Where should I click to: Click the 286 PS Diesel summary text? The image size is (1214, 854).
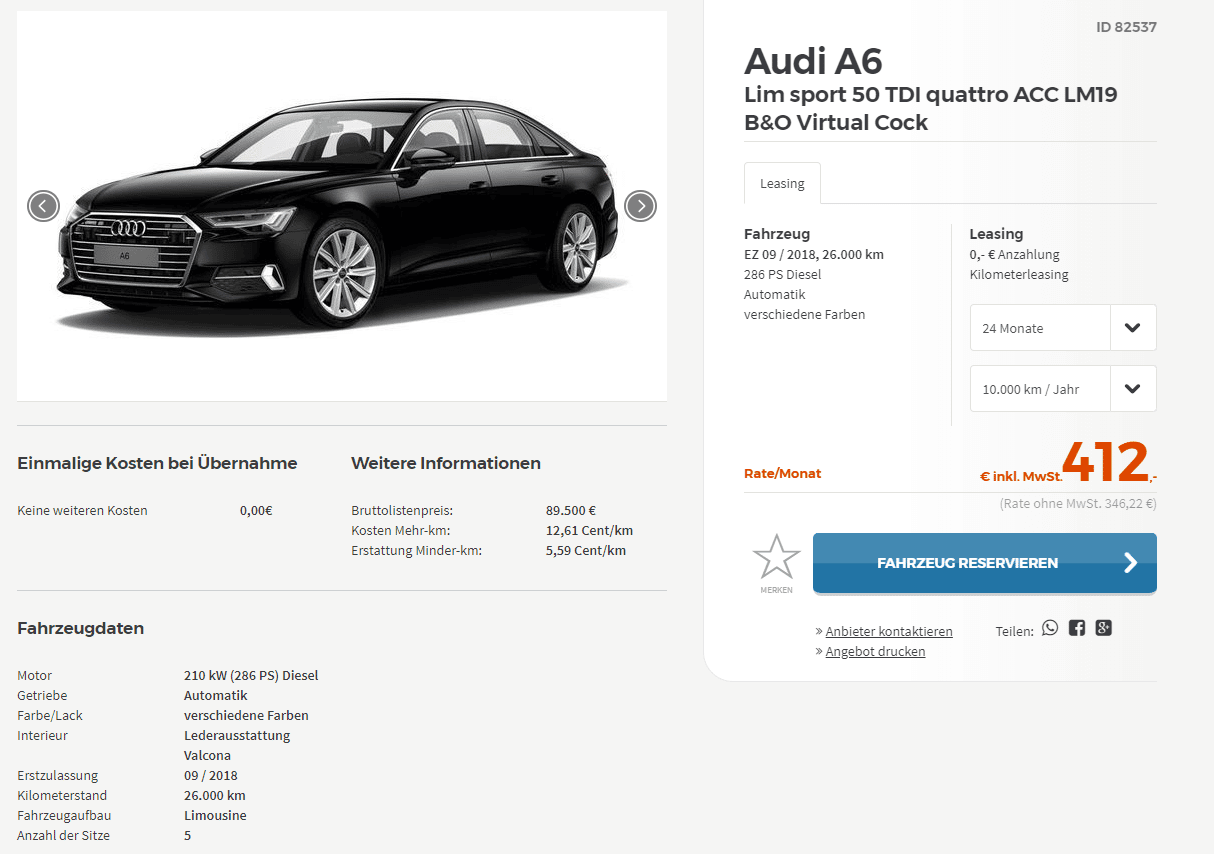click(x=783, y=274)
